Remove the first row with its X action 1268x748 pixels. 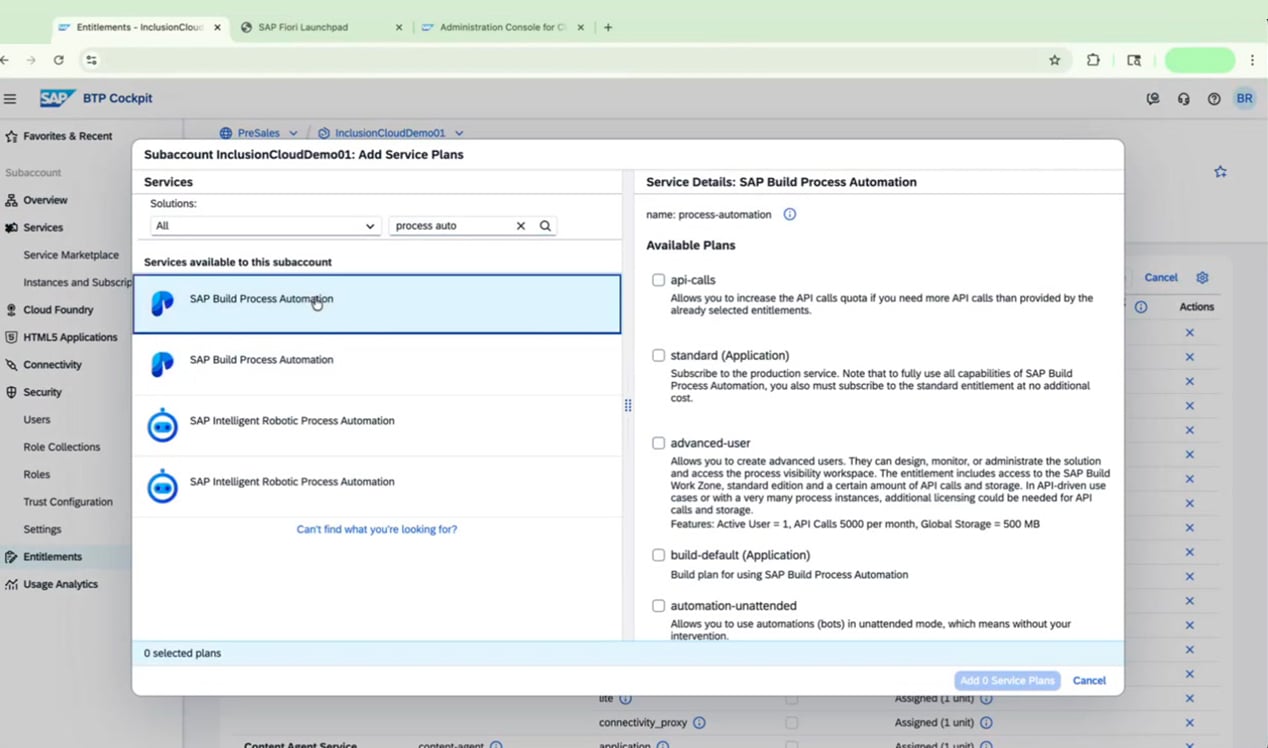pos(1190,332)
